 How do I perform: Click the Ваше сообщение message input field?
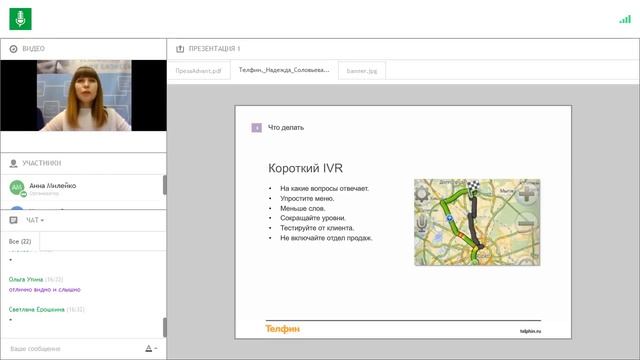(73, 349)
